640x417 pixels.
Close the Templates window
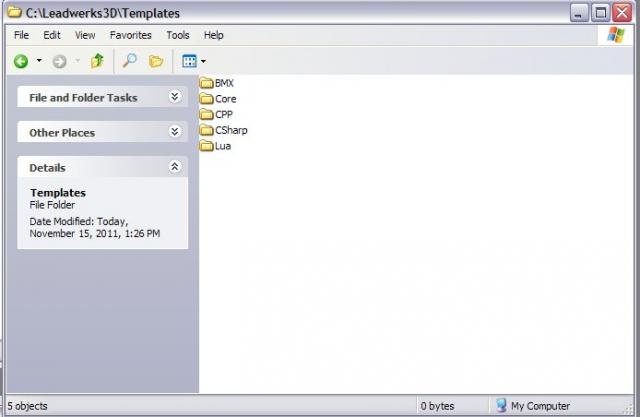[622, 13]
